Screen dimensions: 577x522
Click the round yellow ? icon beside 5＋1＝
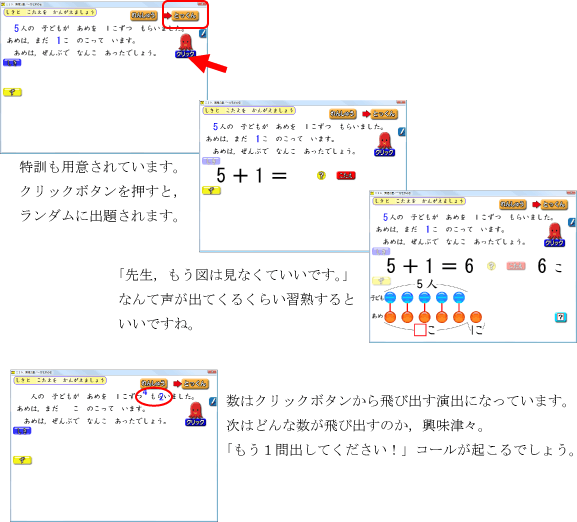click(x=321, y=175)
